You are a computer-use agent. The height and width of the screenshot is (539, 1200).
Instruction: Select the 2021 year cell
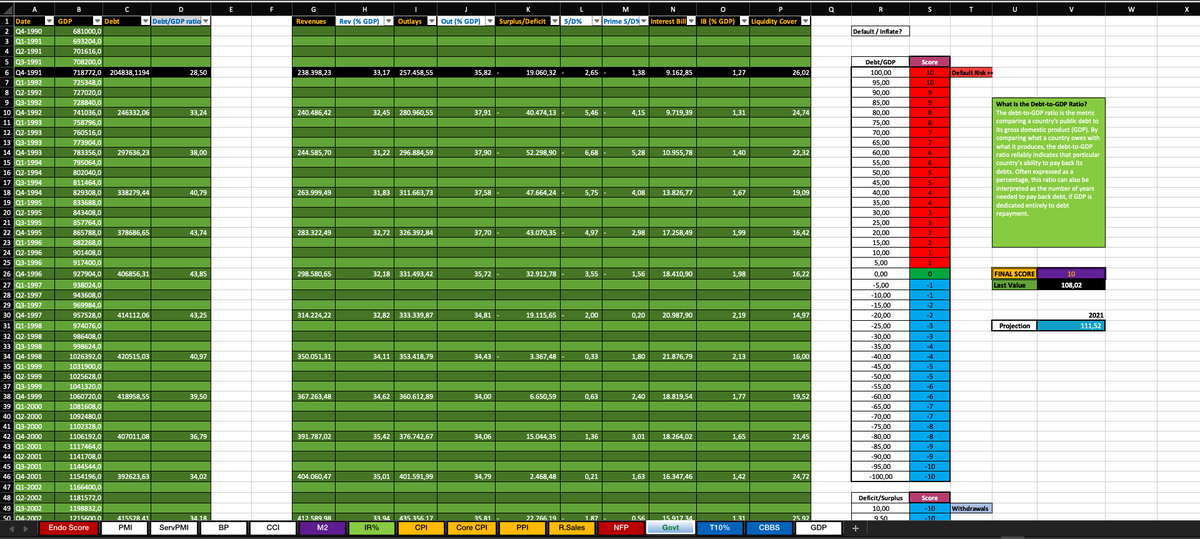point(1073,314)
